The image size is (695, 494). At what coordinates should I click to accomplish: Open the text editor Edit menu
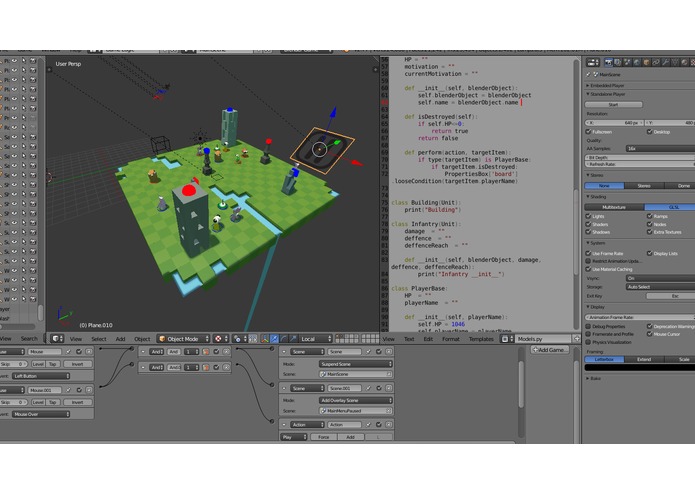pyautogui.click(x=428, y=338)
